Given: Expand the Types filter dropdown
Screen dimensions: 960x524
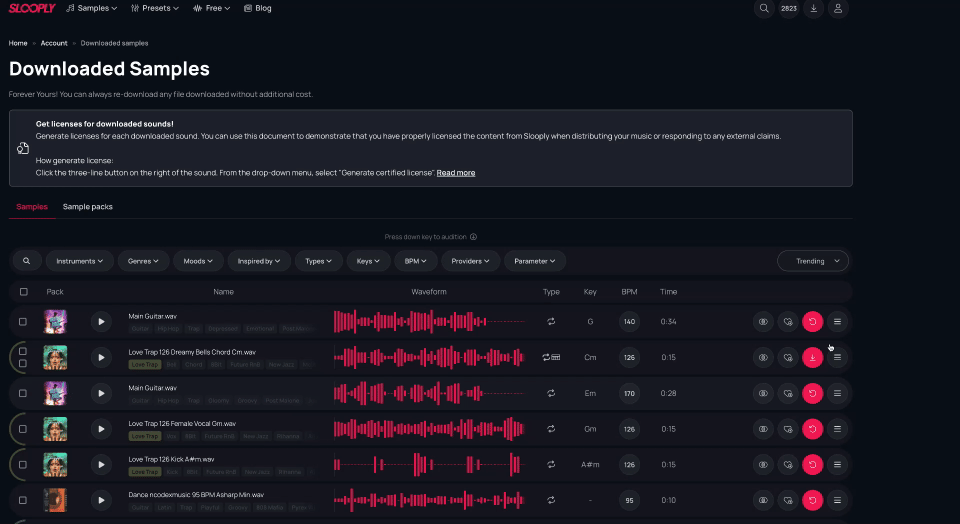Looking at the screenshot, I should click(x=318, y=261).
